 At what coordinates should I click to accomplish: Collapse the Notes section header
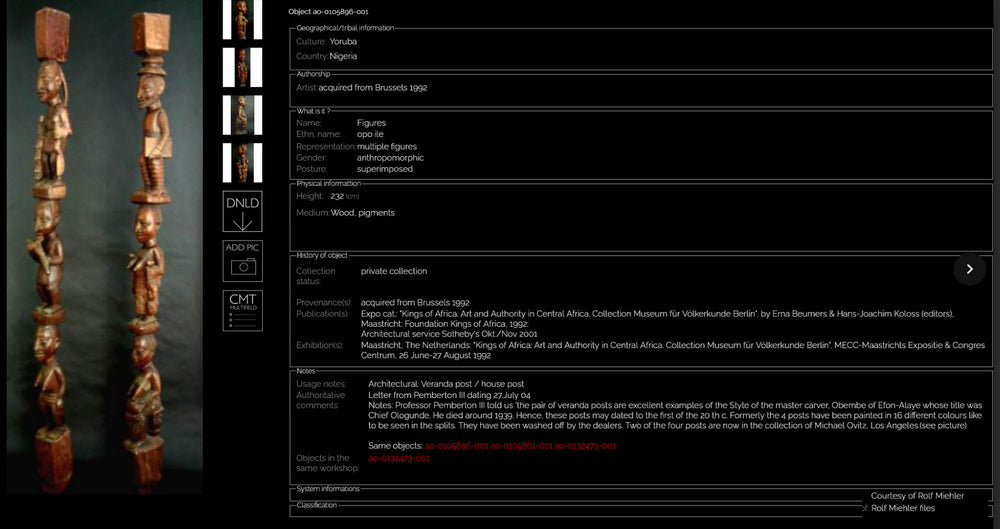click(x=306, y=371)
